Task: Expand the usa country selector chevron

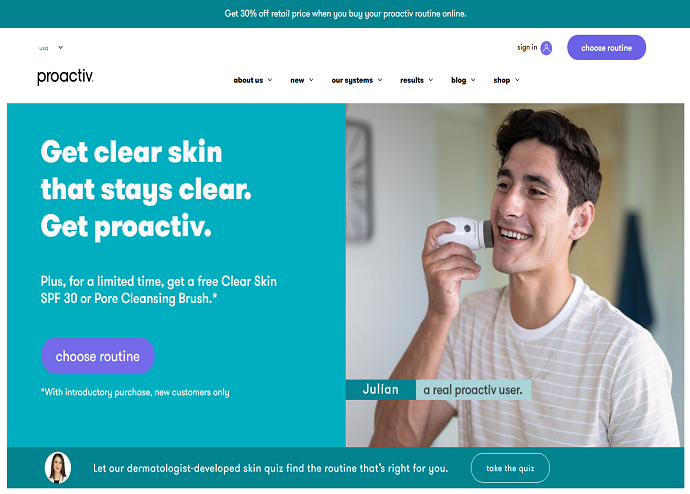Action: 61,48
